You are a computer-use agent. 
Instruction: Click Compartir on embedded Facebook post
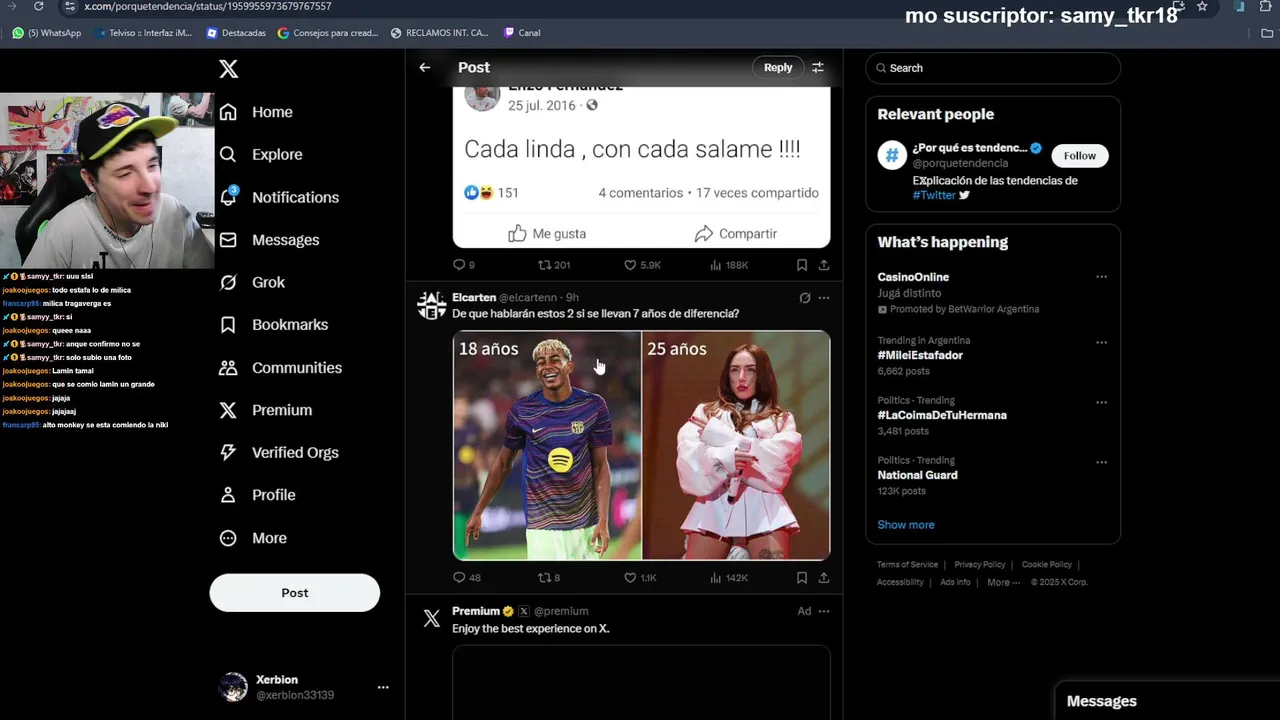click(735, 233)
